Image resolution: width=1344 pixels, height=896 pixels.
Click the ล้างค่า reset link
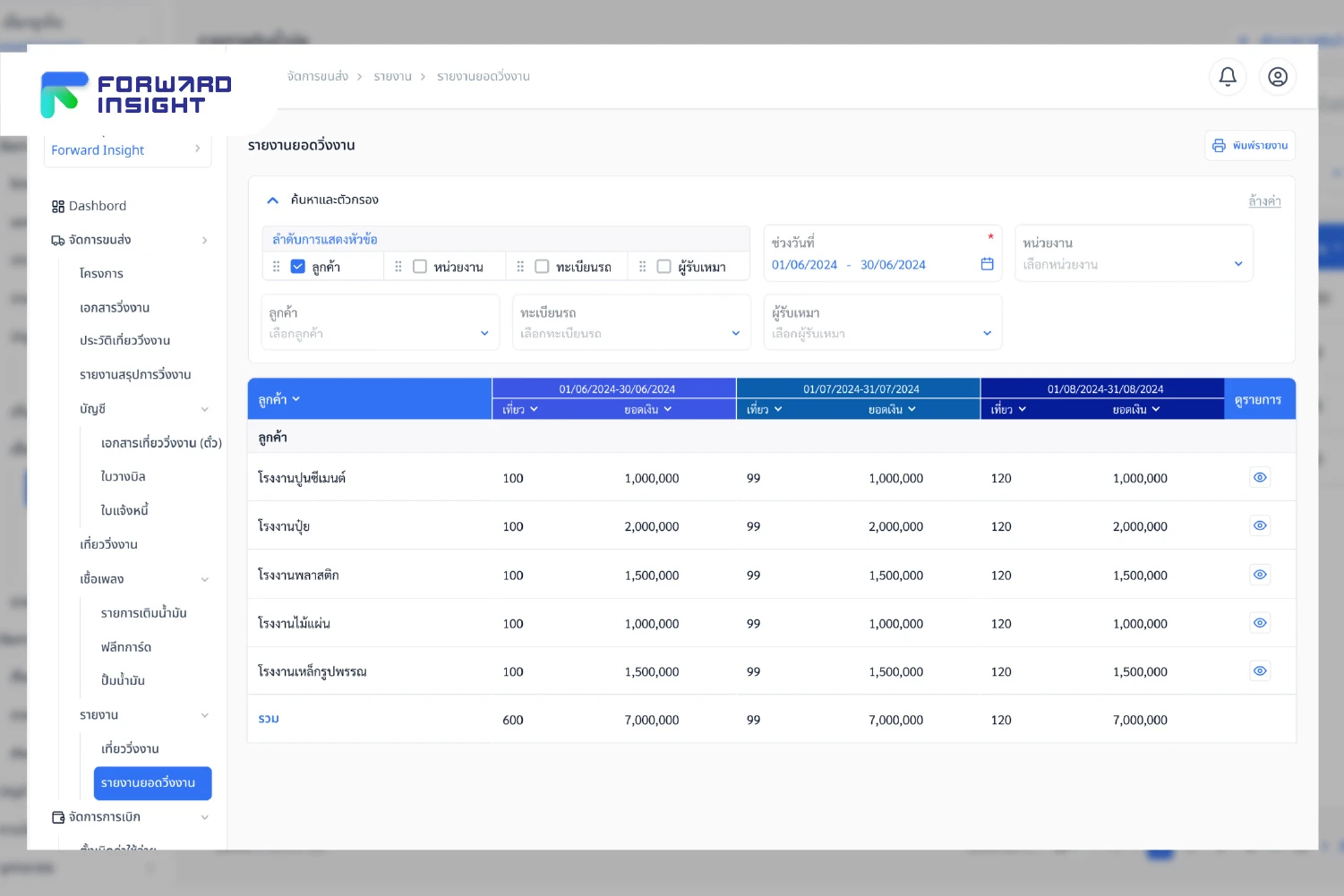(x=1263, y=201)
